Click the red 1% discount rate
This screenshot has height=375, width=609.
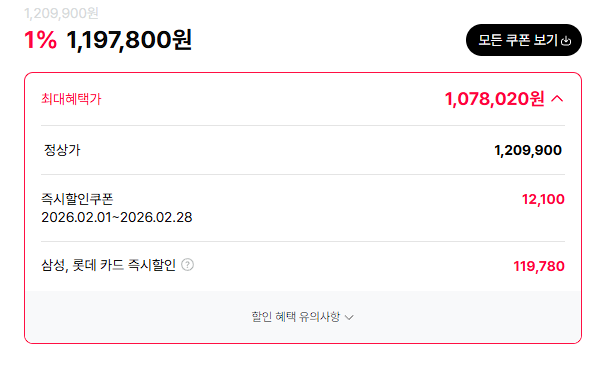(40, 40)
